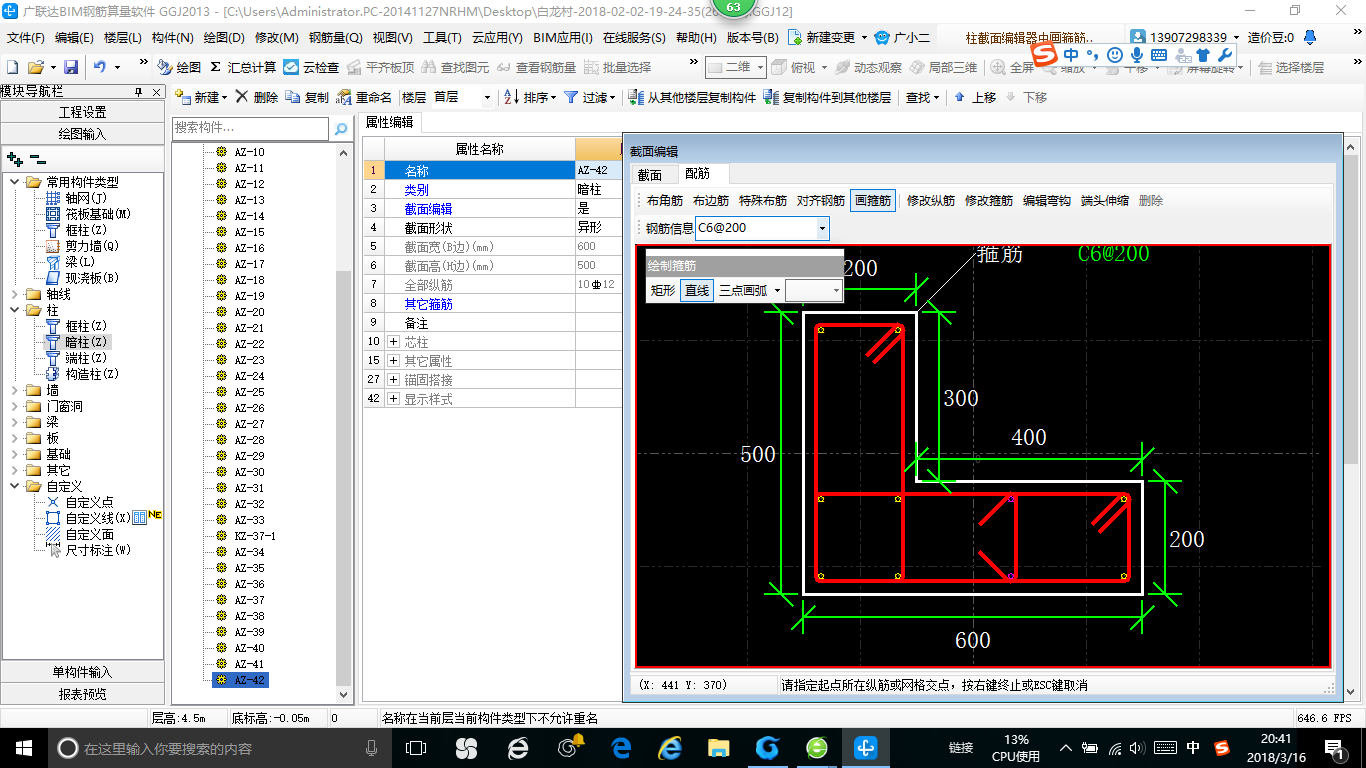Click 复制构件到其他楼层

point(827,97)
